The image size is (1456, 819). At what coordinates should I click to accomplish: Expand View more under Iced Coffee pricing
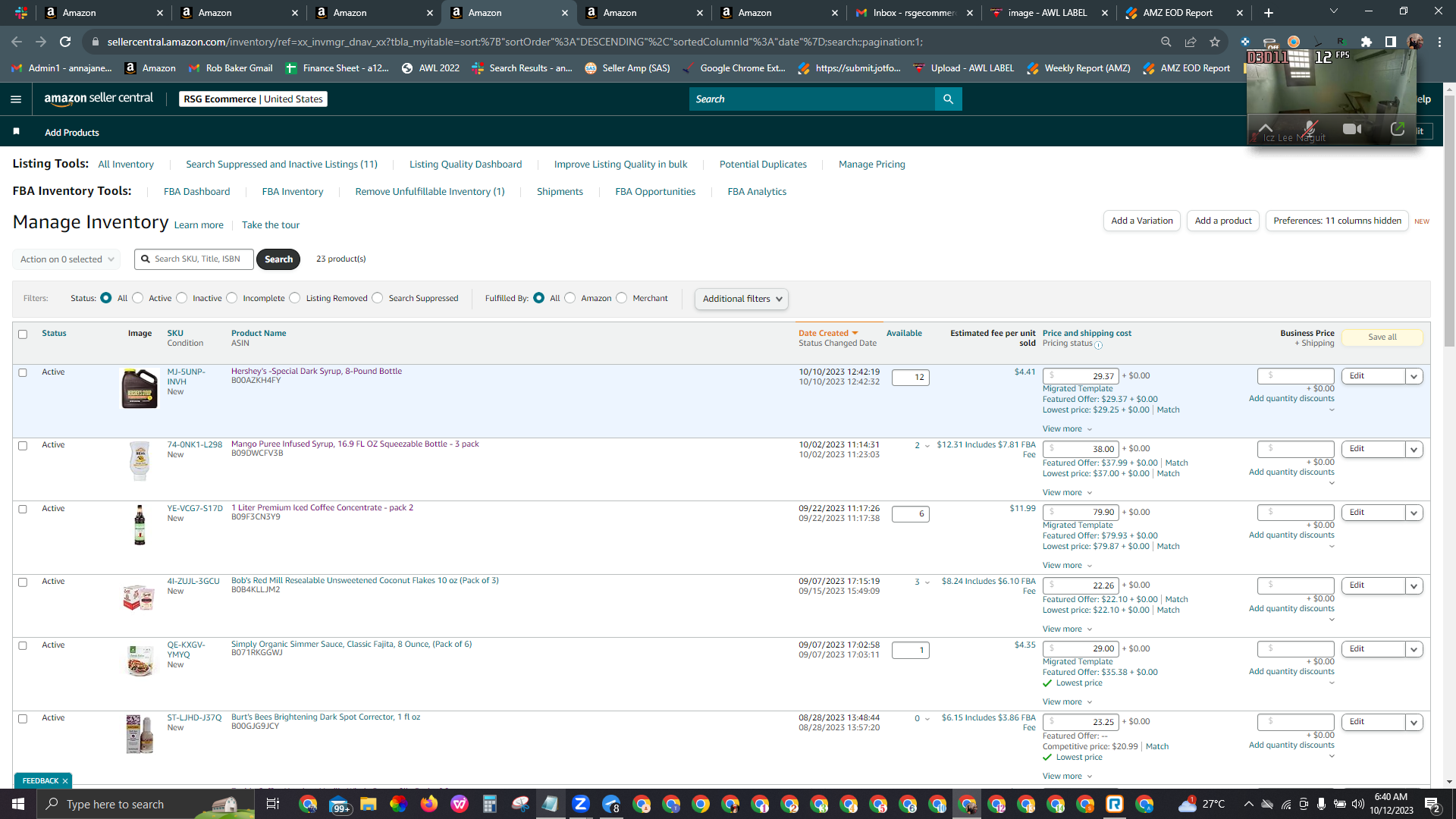pyautogui.click(x=1067, y=566)
